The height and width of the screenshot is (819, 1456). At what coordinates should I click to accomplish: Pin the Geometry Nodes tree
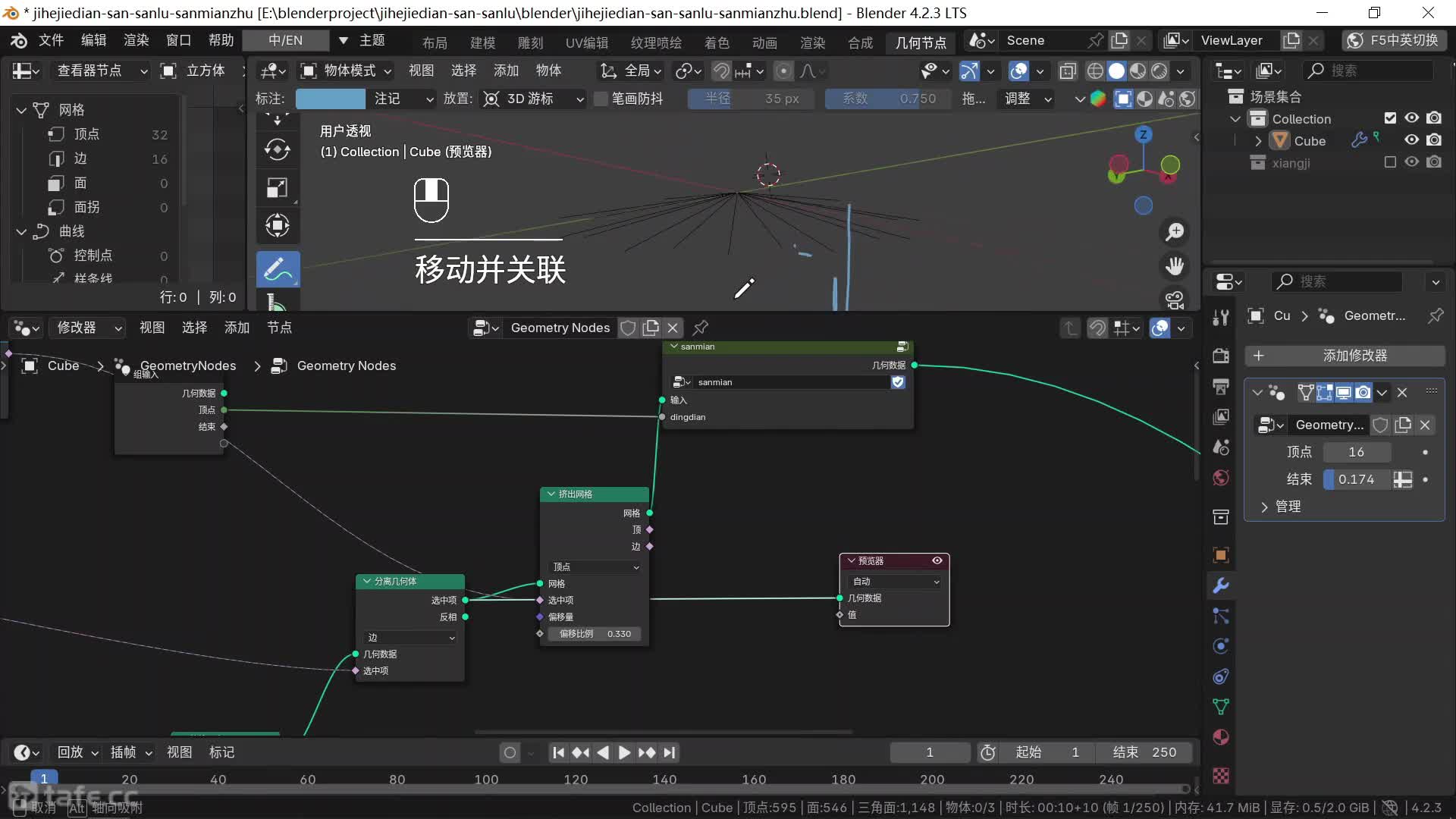(701, 328)
